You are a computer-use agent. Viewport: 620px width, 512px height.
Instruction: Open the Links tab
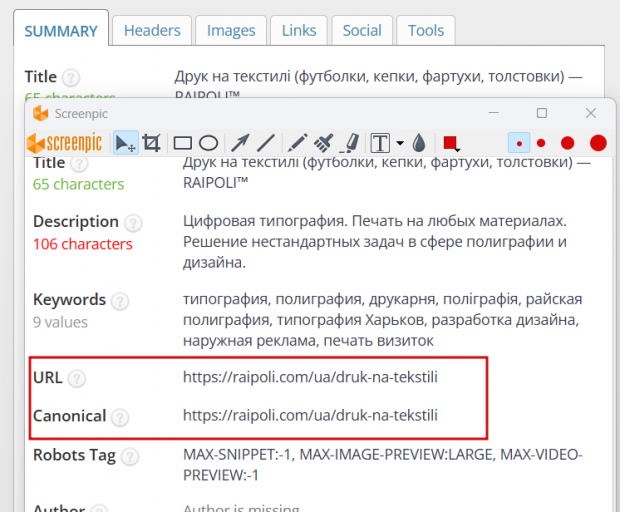pos(299,30)
